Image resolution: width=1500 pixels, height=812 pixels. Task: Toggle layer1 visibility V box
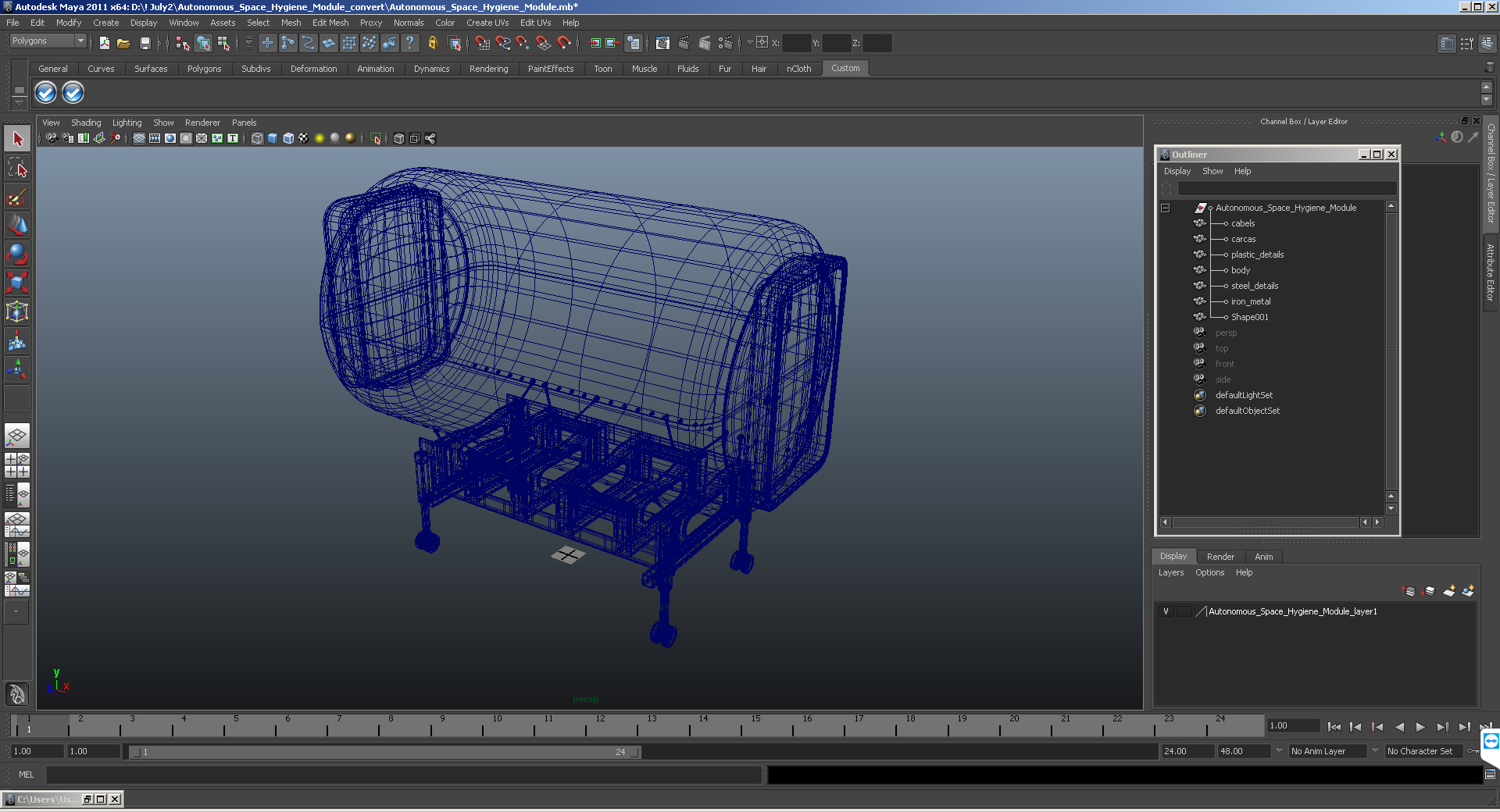click(1166, 611)
